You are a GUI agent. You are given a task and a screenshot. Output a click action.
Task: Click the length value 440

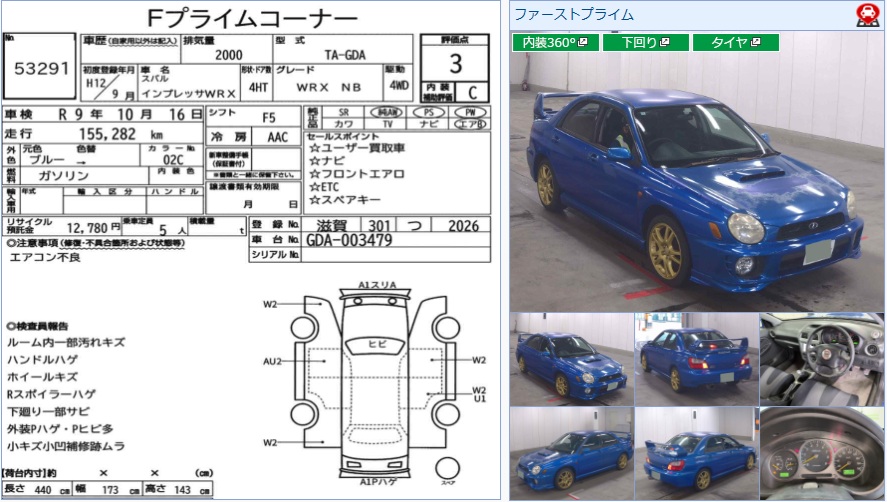(42, 490)
